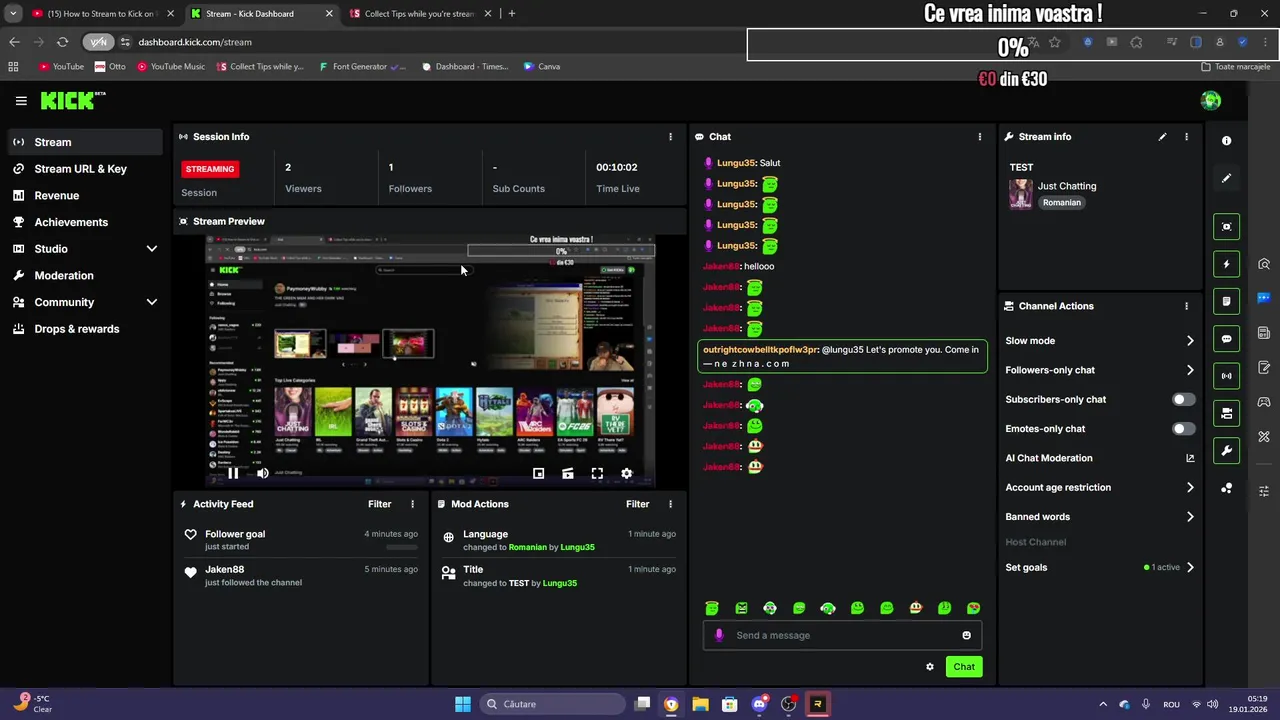Toggle the lightning activity feed widget icon

(x=1227, y=264)
